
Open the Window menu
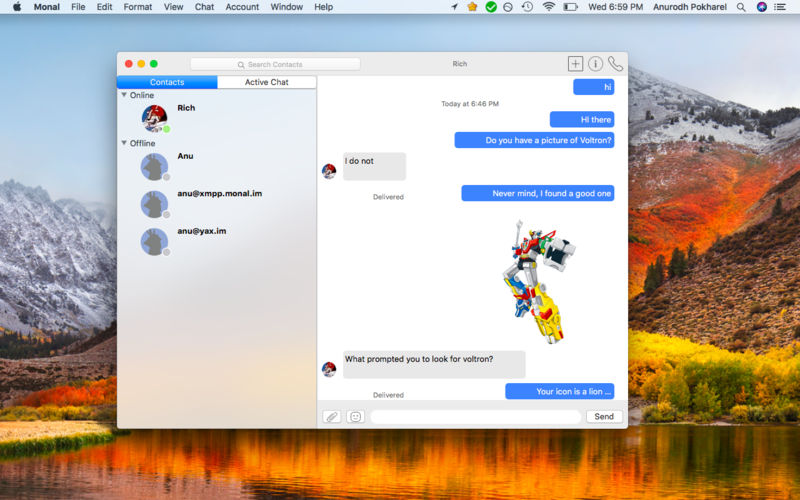pyautogui.click(x=286, y=7)
